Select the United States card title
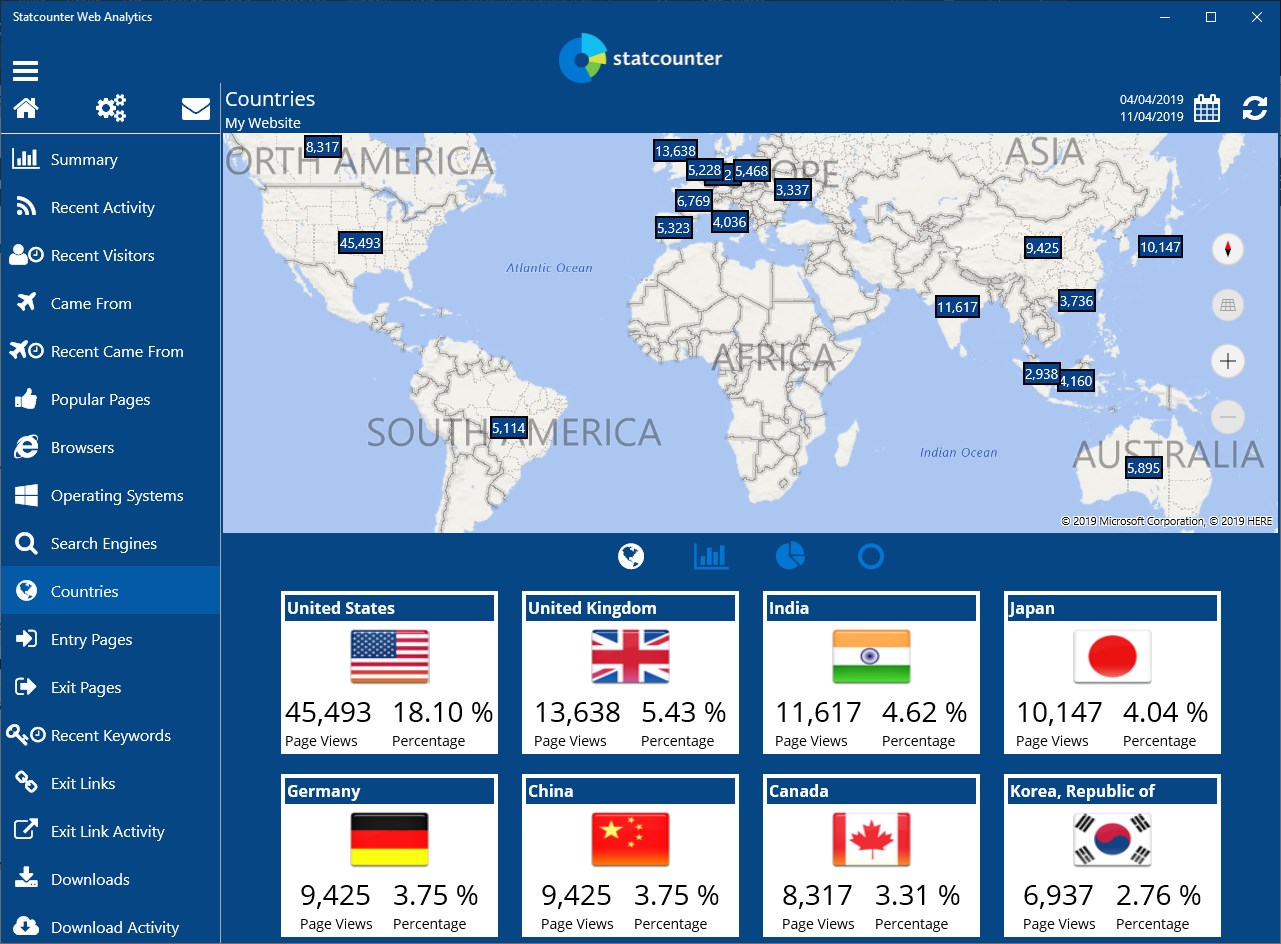1281x944 pixels. (341, 608)
